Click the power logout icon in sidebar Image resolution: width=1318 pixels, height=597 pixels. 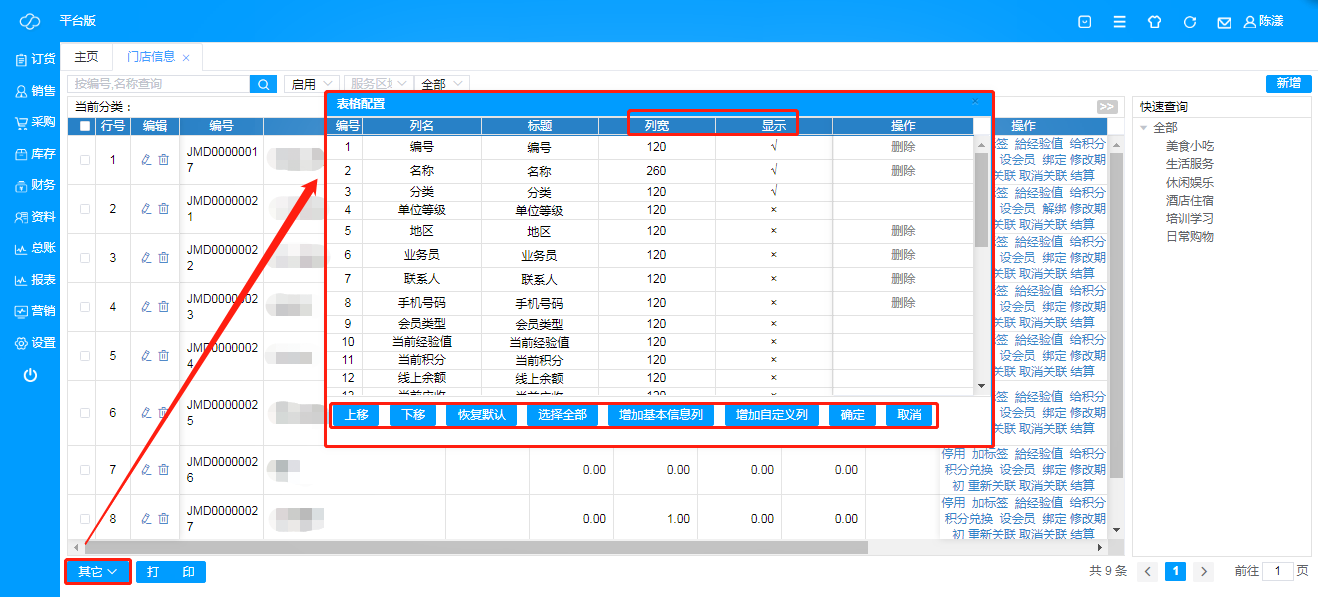30,375
